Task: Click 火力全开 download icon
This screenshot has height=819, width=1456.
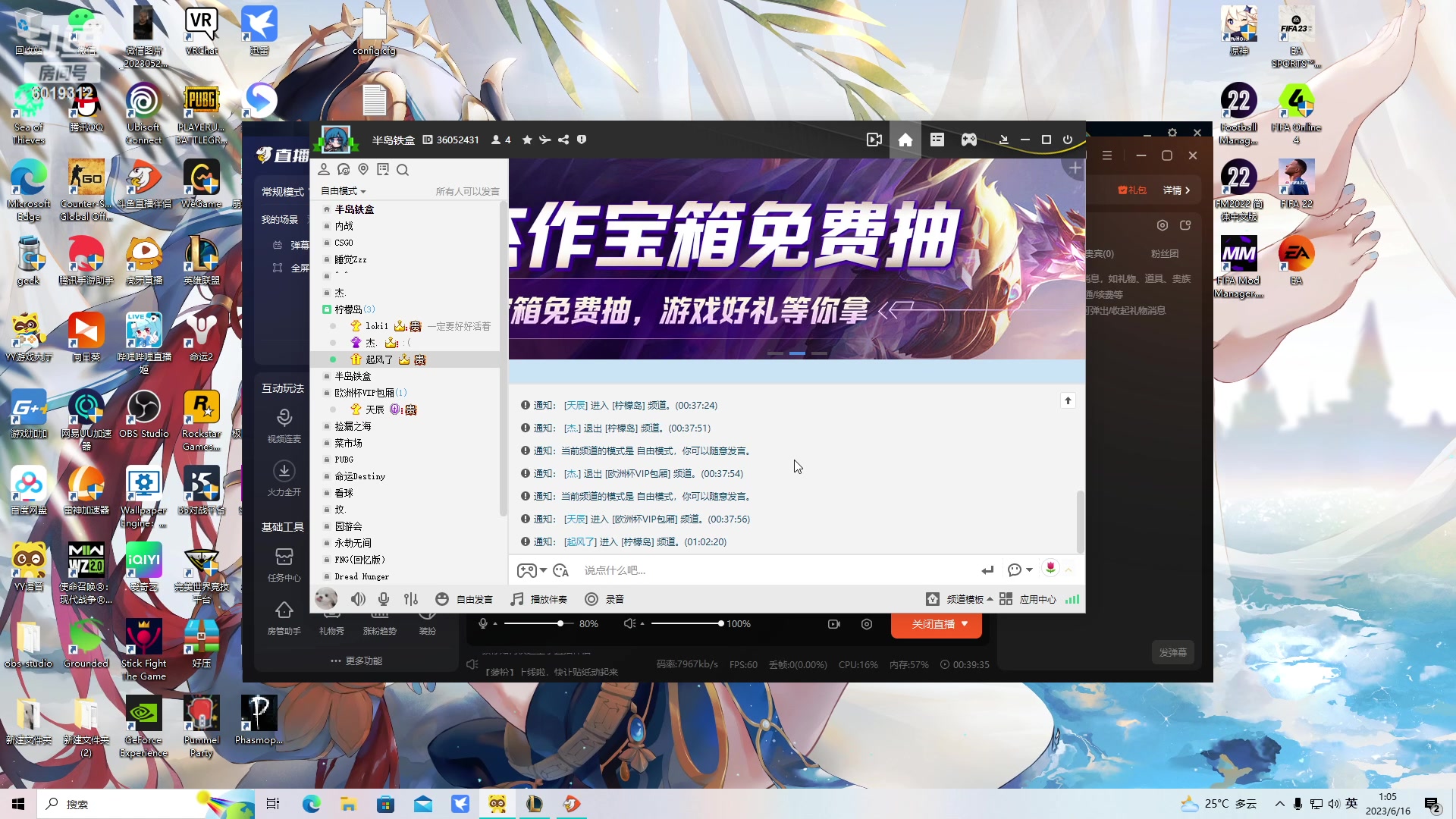Action: point(284,471)
